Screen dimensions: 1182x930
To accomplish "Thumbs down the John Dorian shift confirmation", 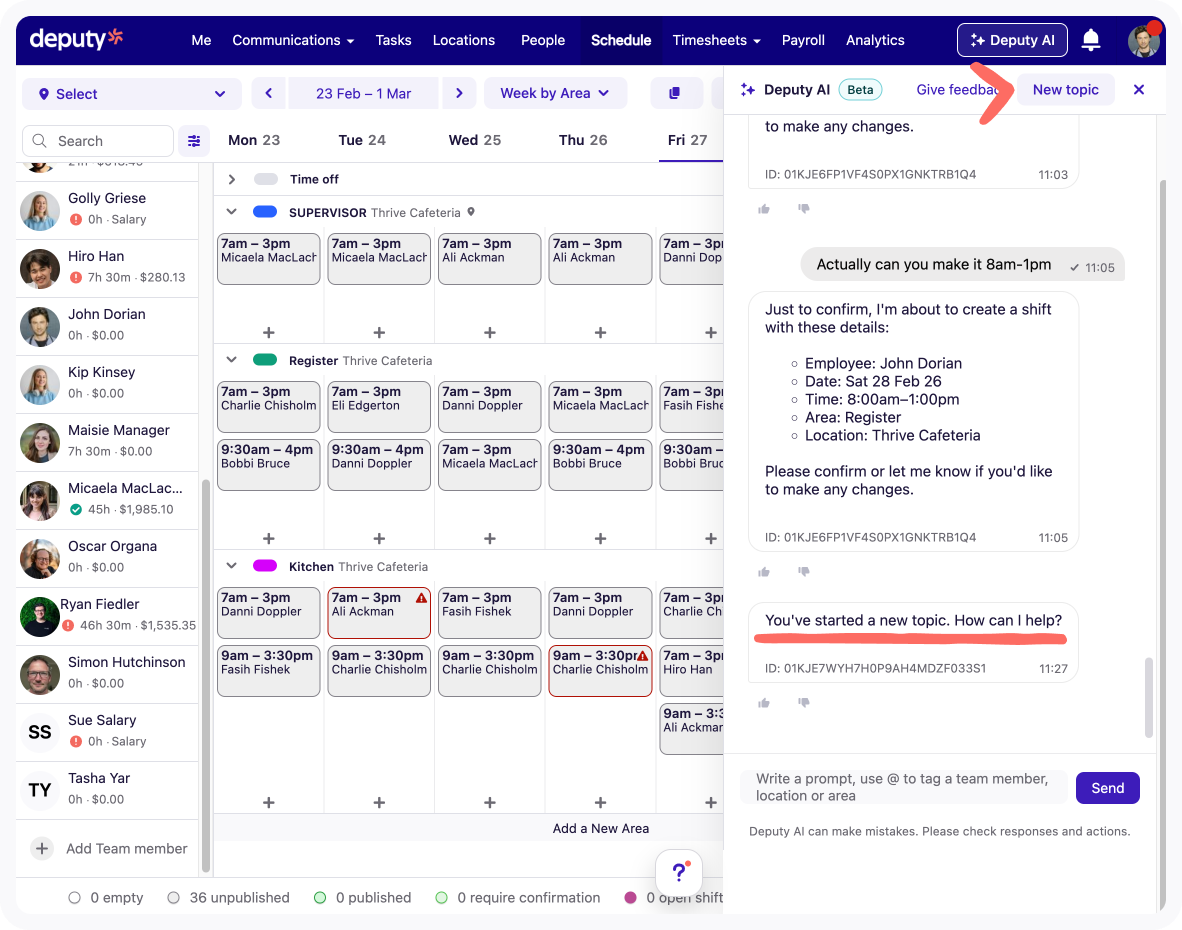I will [x=803, y=572].
